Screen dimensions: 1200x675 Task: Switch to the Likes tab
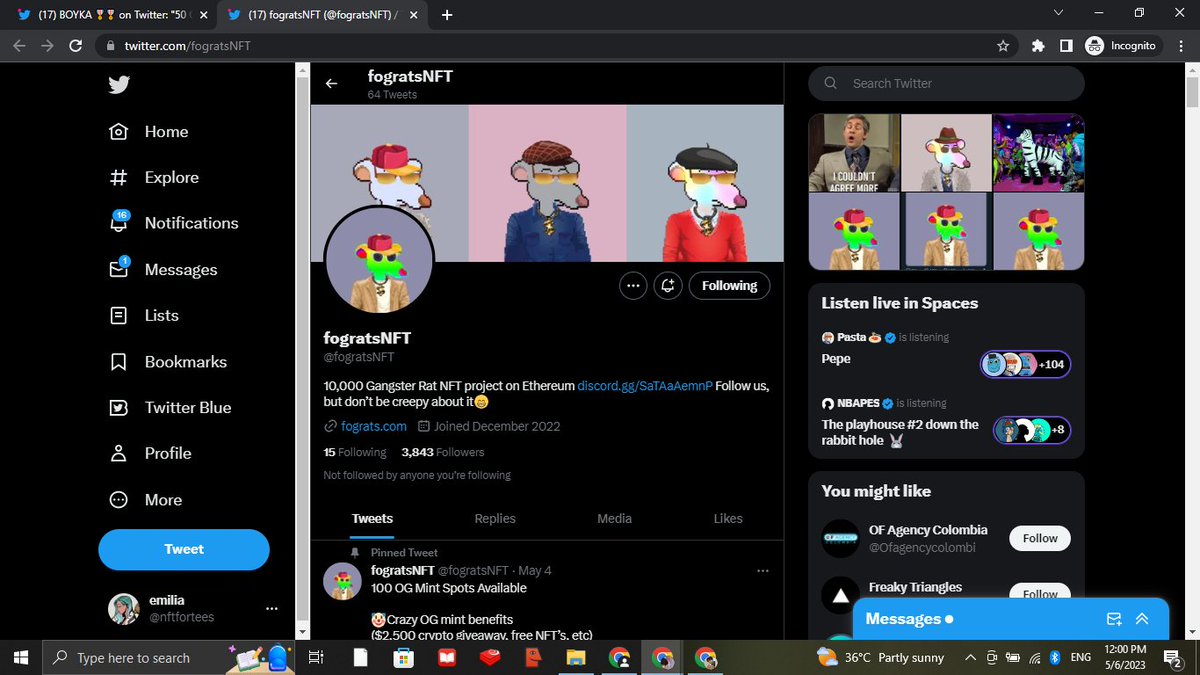[x=728, y=518]
